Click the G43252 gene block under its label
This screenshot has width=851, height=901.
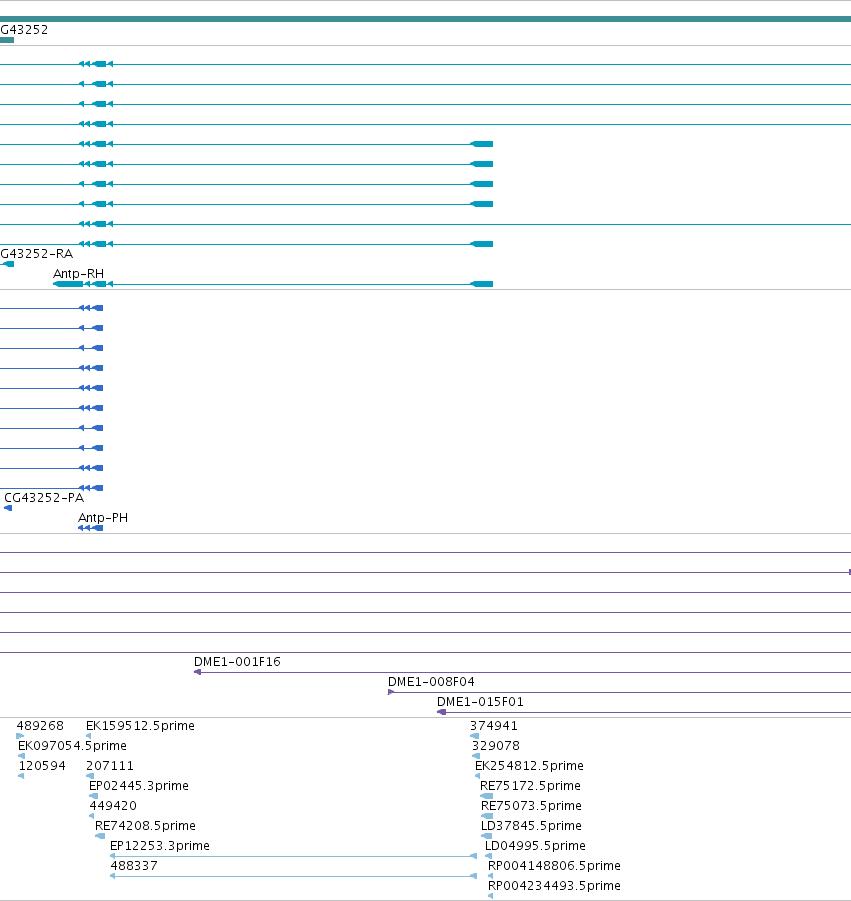(7, 40)
